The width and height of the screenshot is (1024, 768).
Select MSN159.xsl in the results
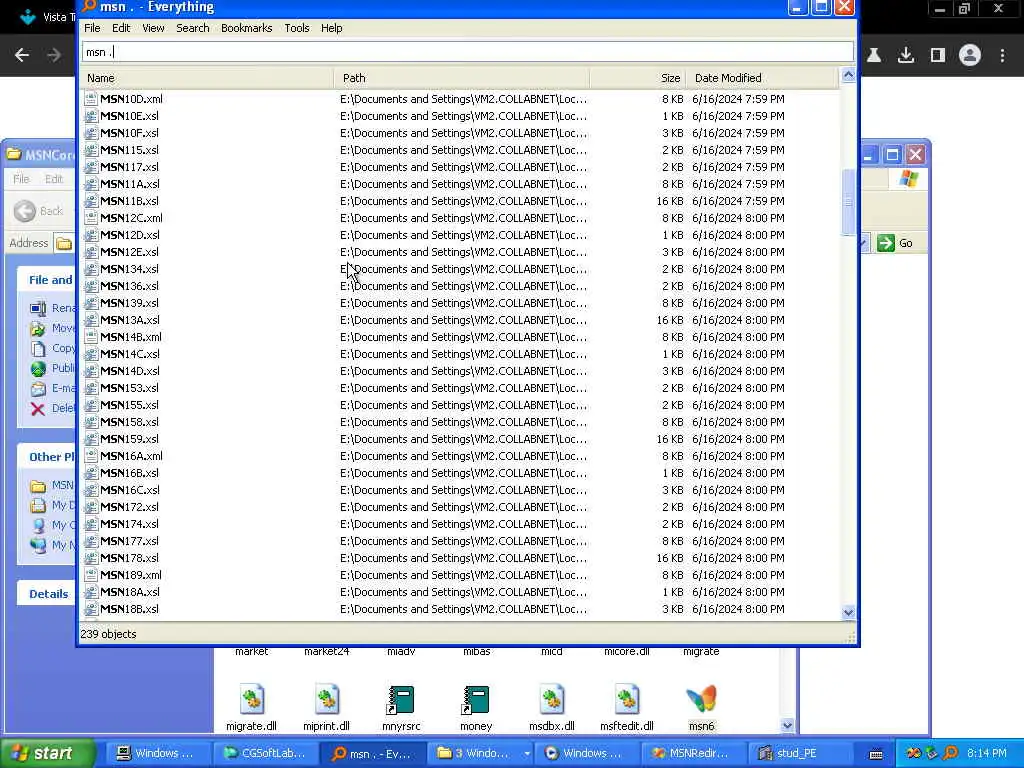coord(129,439)
